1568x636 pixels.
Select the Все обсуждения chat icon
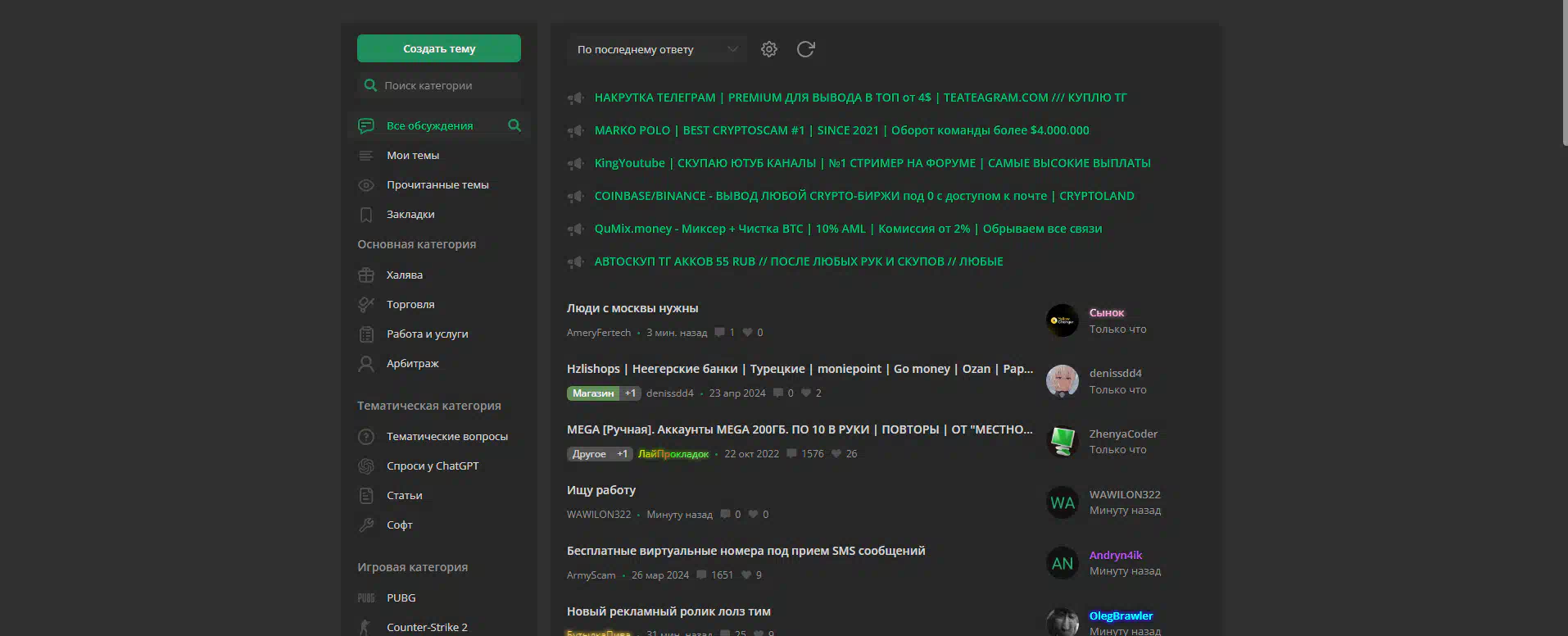point(366,125)
